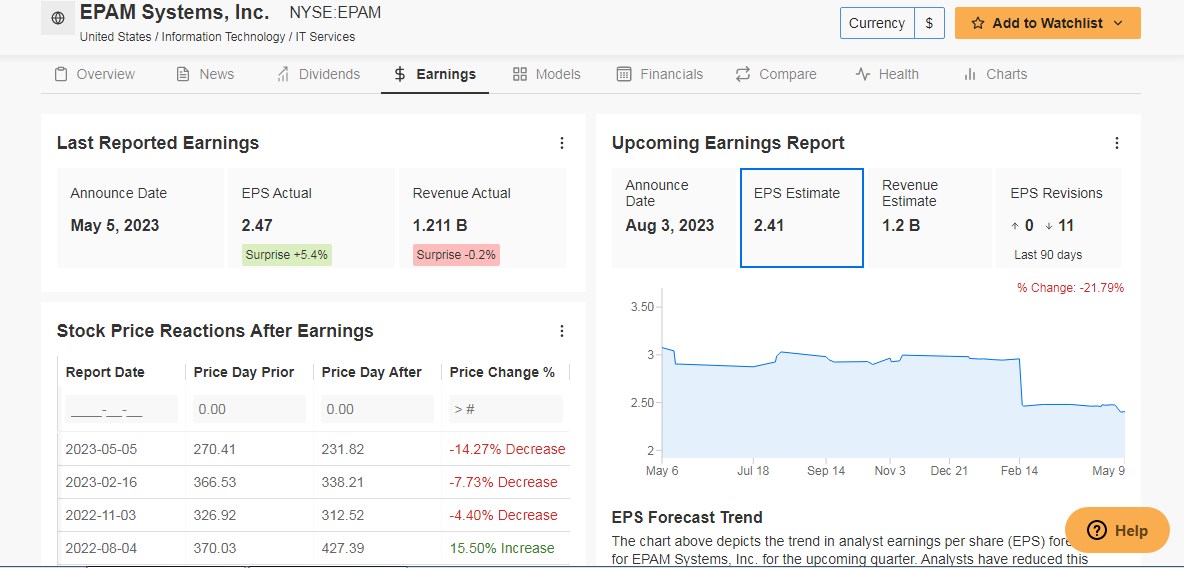Click the star icon in Add to Watchlist
Viewport: 1184px width, 568px height.
pos(978,23)
